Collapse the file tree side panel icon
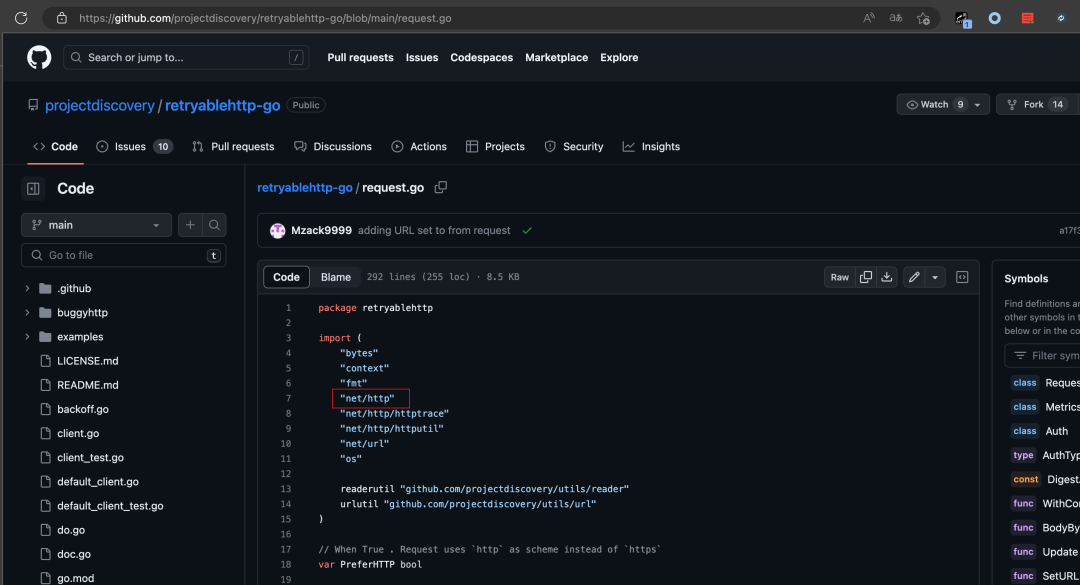Image resolution: width=1080 pixels, height=585 pixels. 33,188
